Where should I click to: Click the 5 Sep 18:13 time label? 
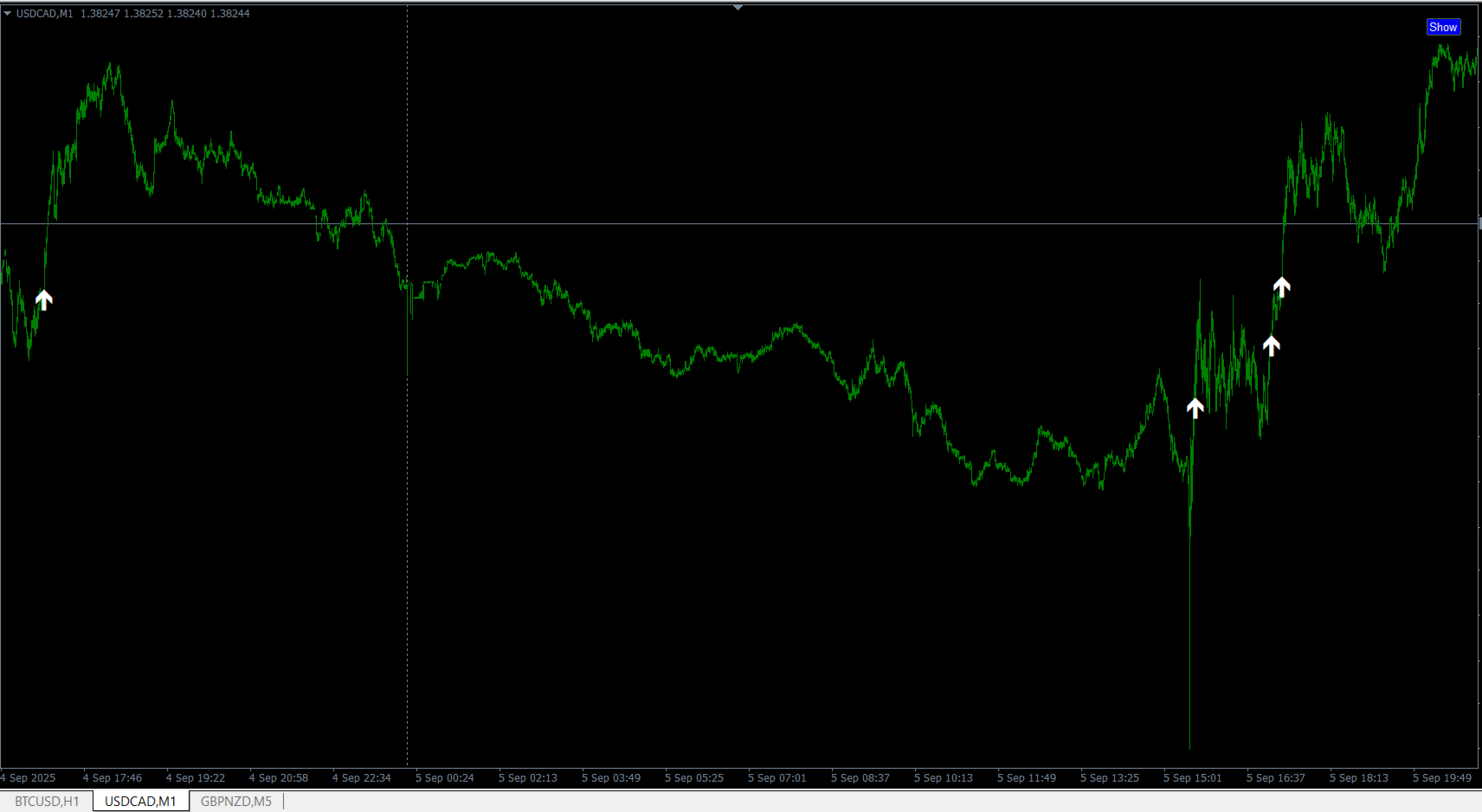tap(1359, 778)
